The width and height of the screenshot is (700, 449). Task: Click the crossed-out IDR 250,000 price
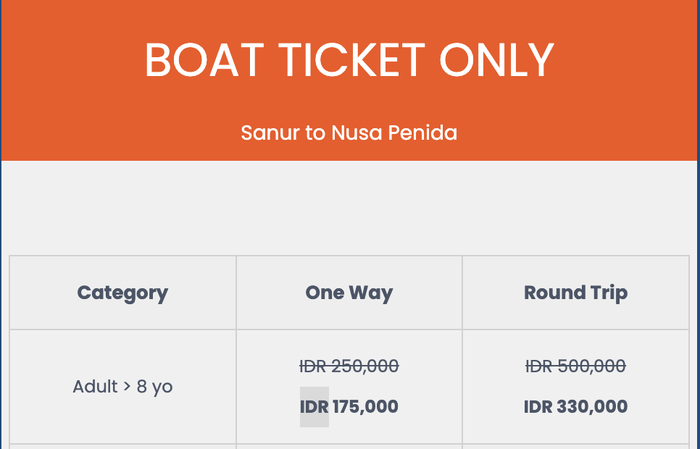tap(349, 367)
